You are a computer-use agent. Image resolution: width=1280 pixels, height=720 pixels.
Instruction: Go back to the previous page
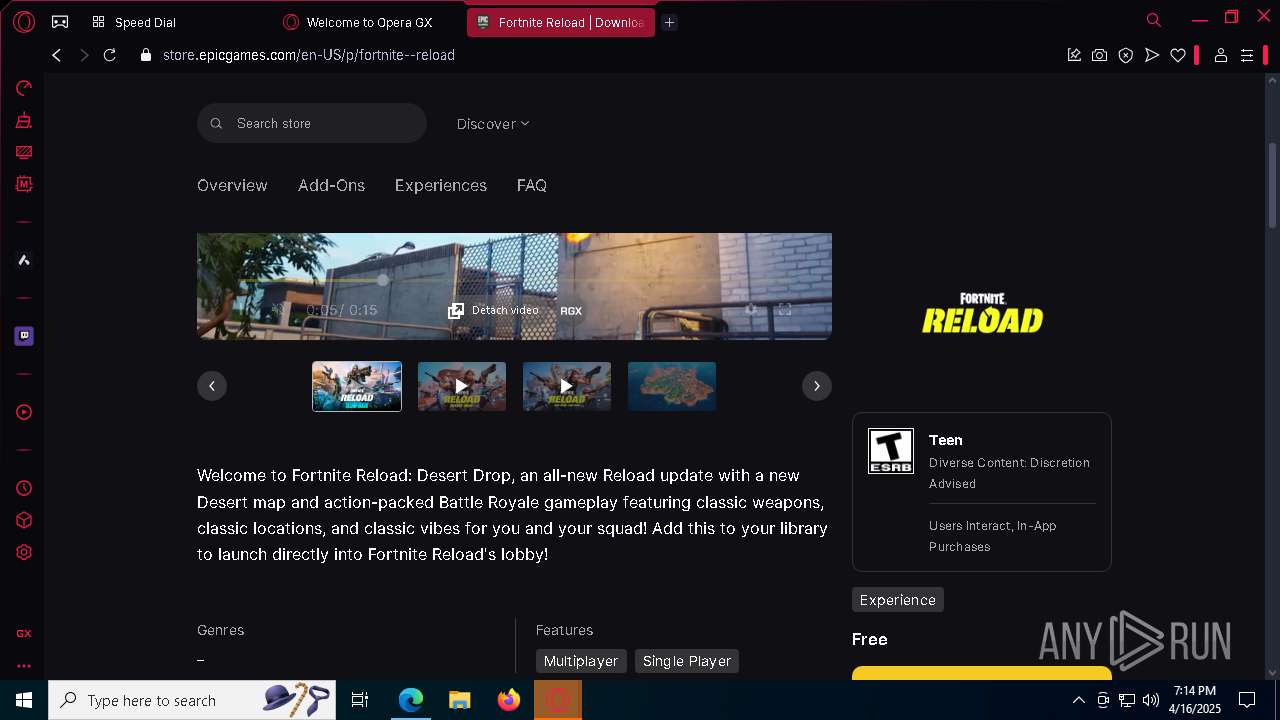coord(57,55)
